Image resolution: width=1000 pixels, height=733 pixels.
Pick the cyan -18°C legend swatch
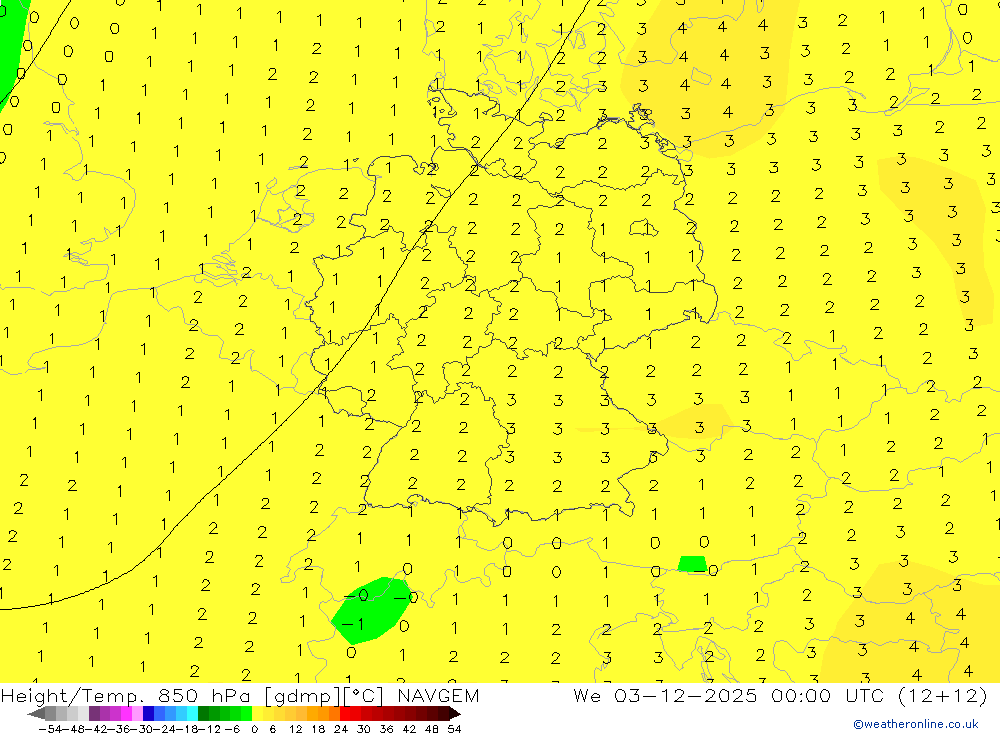click(x=193, y=714)
